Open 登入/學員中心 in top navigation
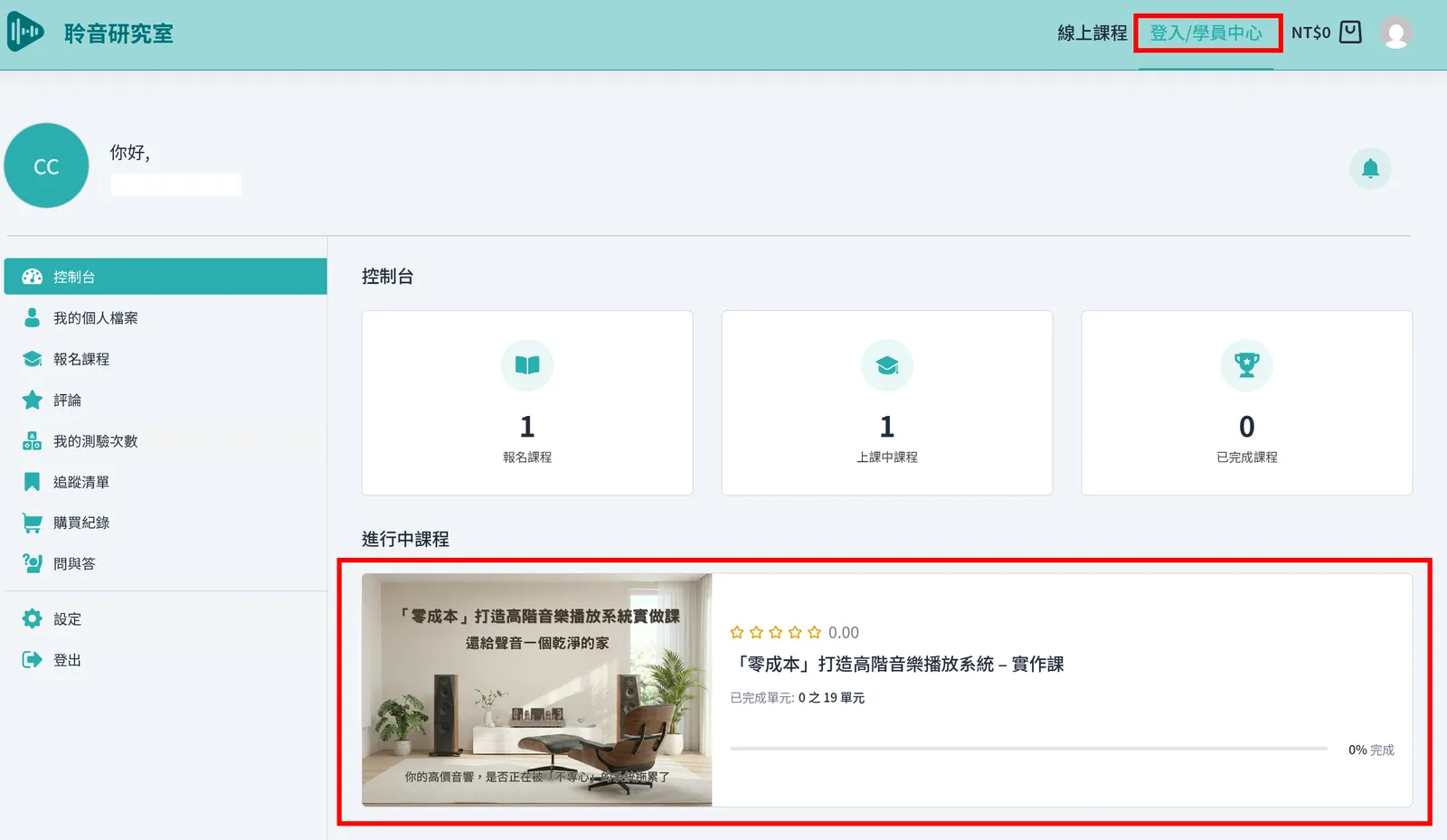The height and width of the screenshot is (840, 1447). [x=1206, y=33]
